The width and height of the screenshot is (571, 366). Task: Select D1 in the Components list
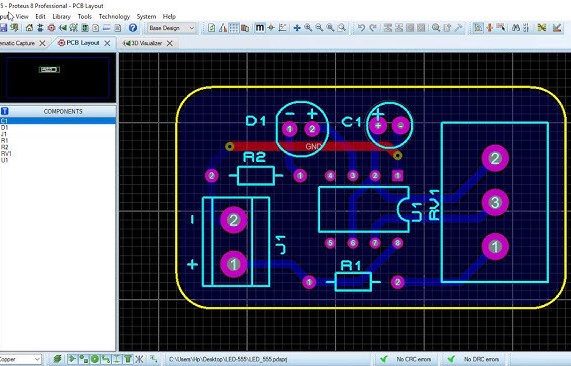click(x=58, y=127)
